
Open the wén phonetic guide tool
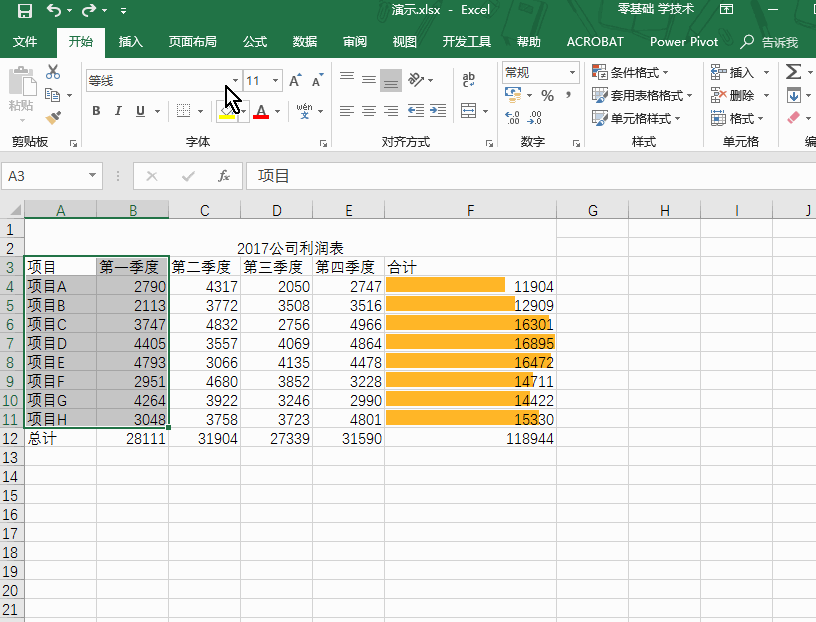[x=304, y=111]
